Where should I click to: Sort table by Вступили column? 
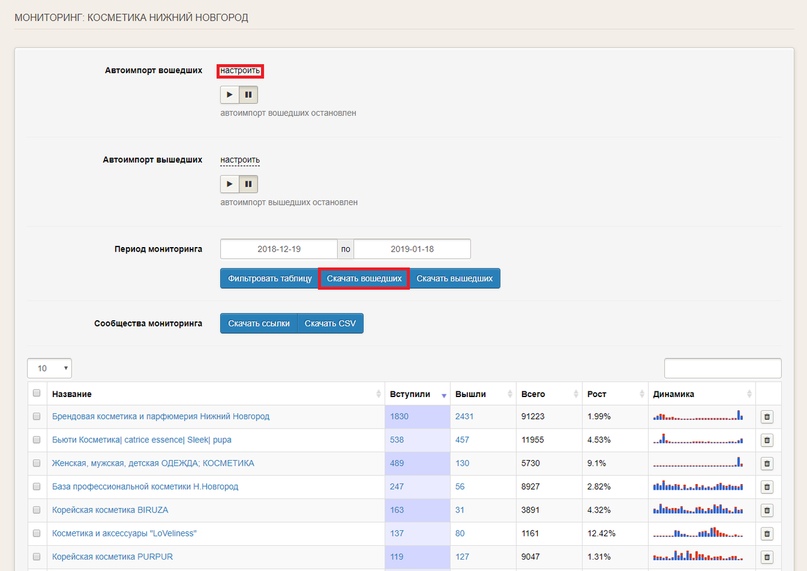pyautogui.click(x=416, y=394)
